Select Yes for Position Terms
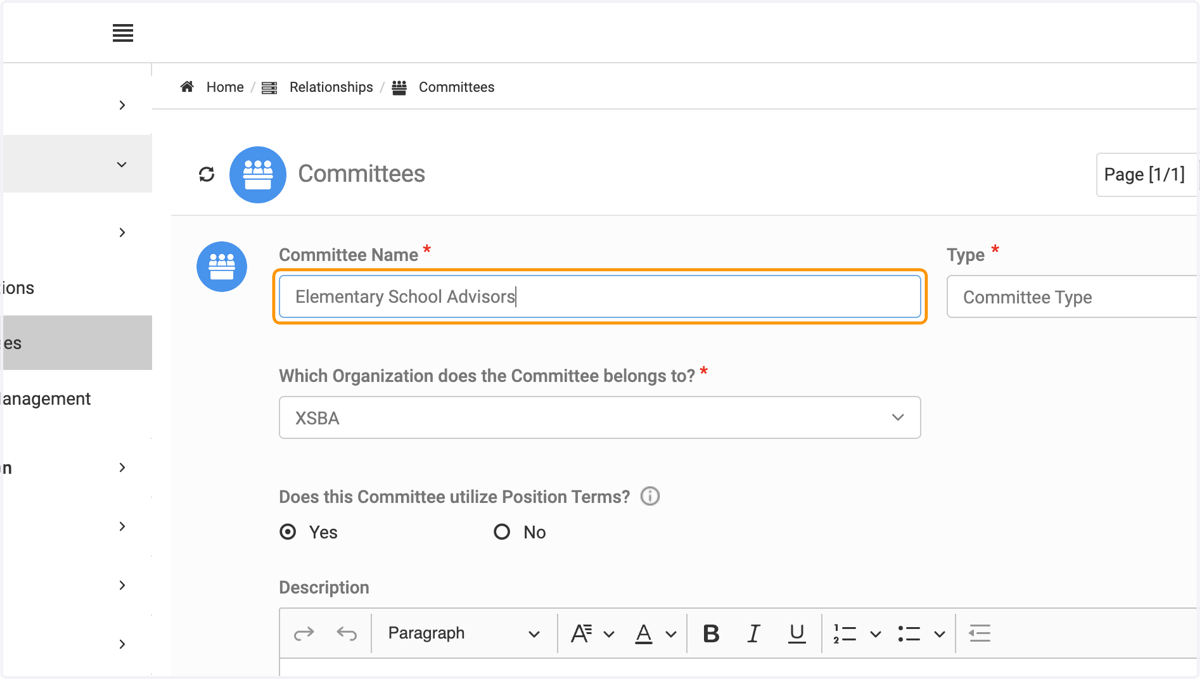1200x679 pixels. (288, 532)
